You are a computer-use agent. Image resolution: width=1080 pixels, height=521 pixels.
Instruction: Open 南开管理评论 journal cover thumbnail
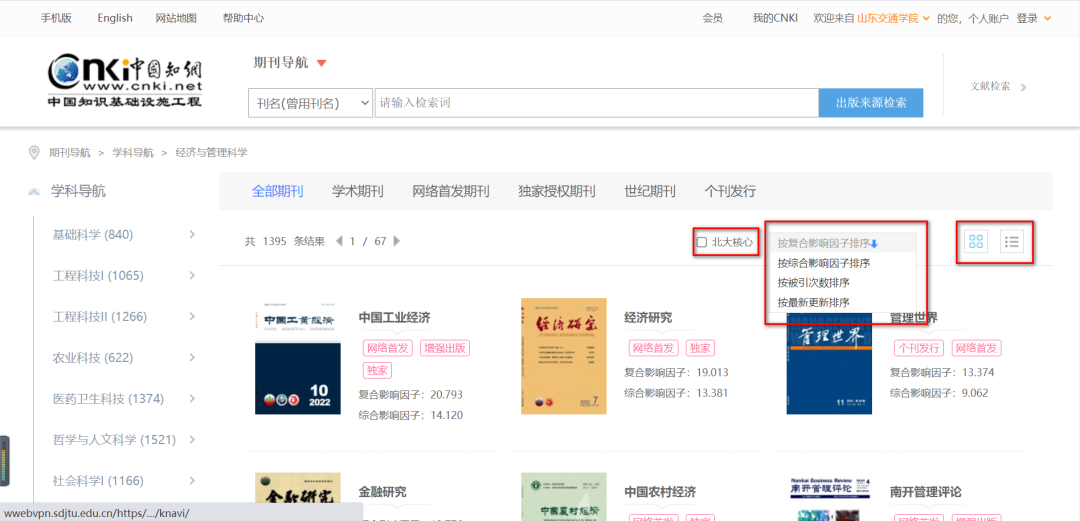[829, 496]
